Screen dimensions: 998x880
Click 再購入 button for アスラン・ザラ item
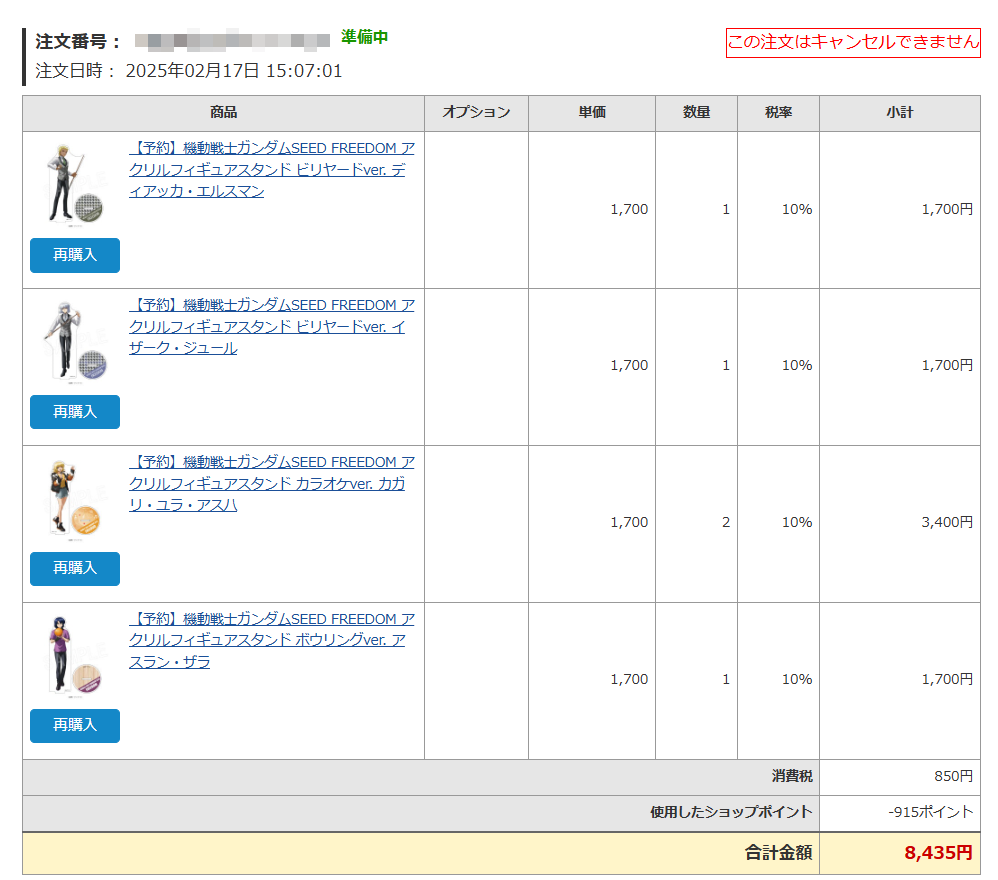point(75,725)
